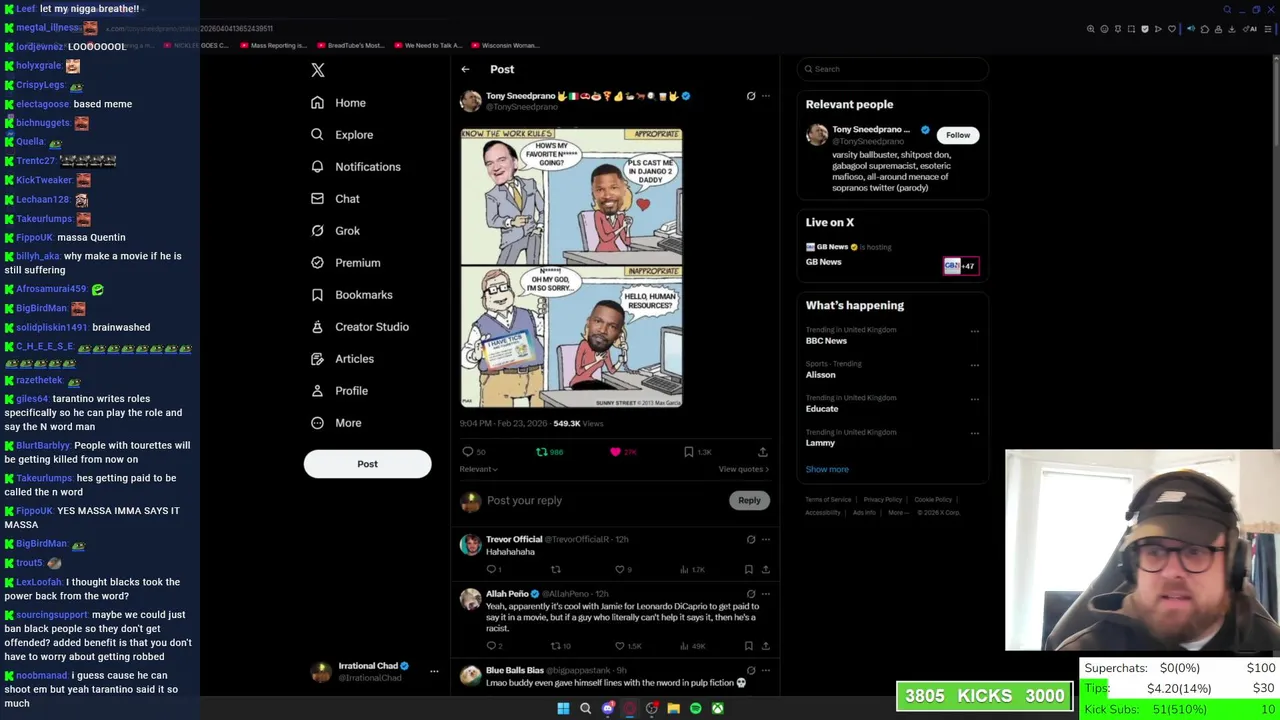Open three-dot menu for Alisson trend
Screen dimensions: 1280x720
[975, 365]
